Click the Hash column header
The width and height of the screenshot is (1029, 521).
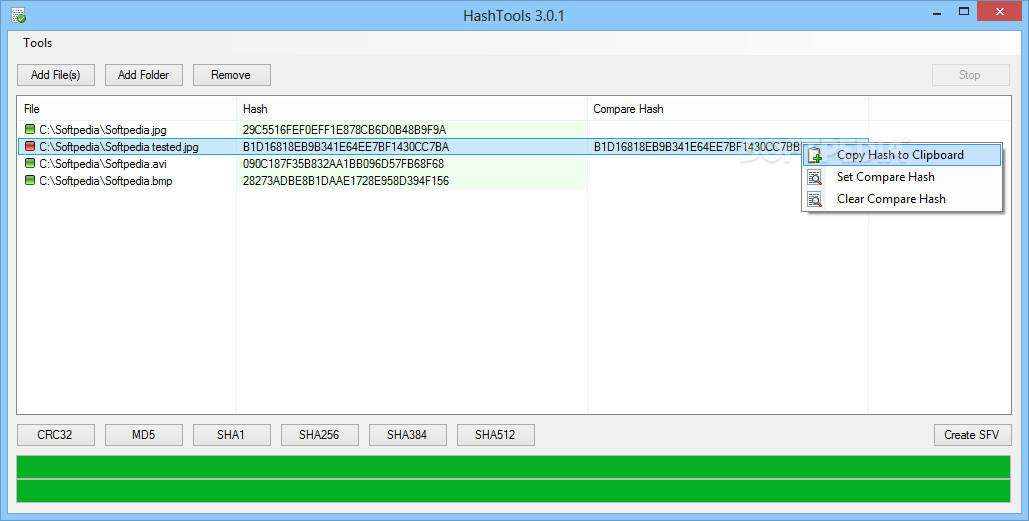411,109
